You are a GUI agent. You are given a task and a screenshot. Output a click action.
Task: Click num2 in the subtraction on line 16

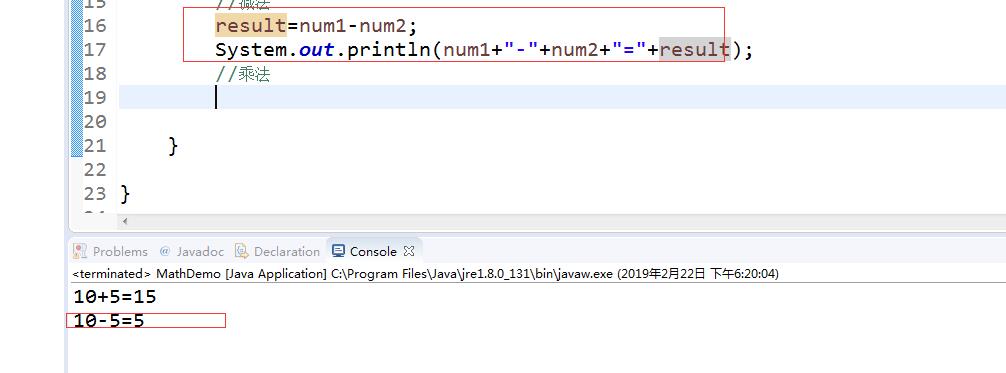click(382, 26)
